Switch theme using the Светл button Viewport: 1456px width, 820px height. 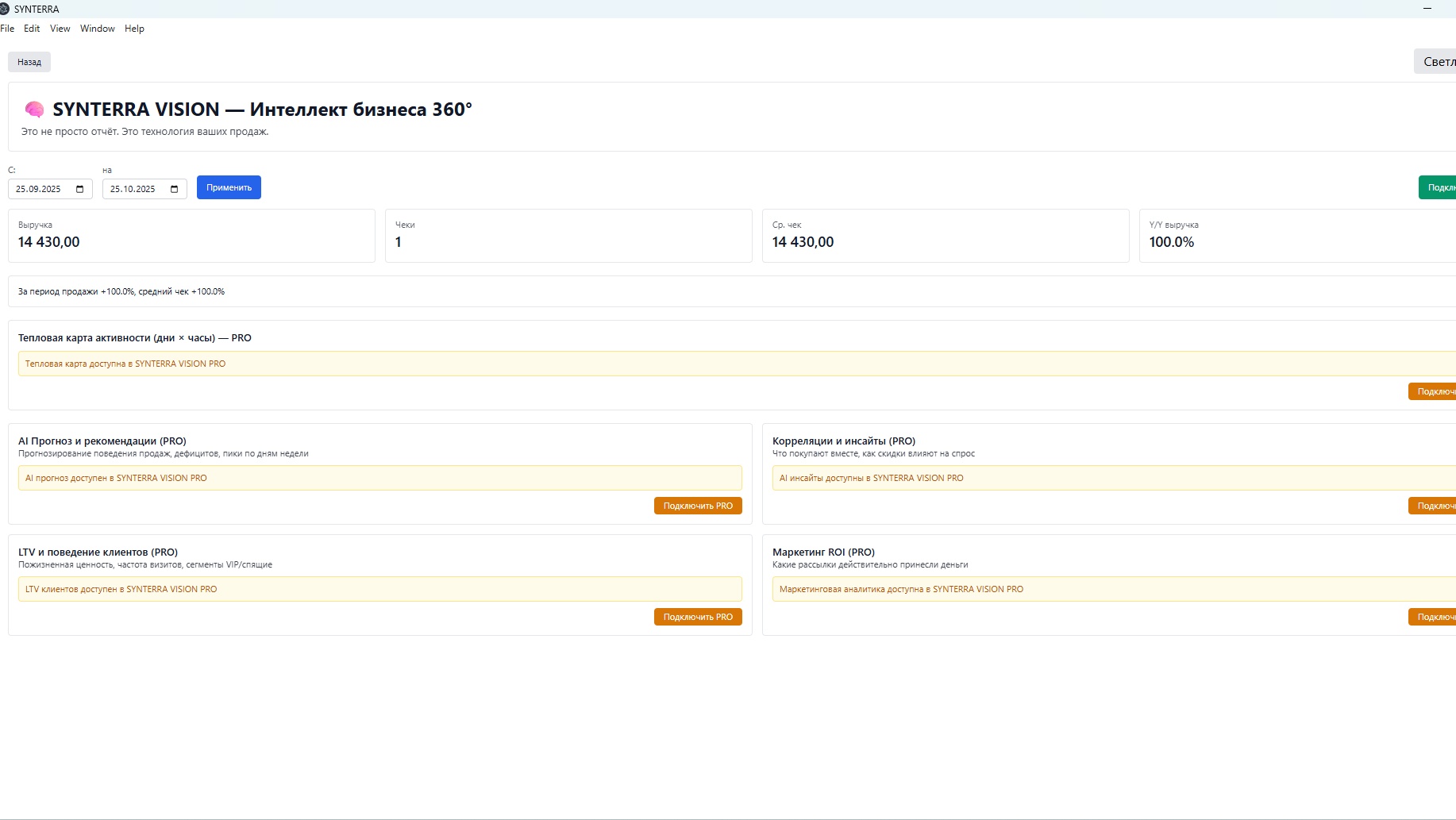(1435, 61)
